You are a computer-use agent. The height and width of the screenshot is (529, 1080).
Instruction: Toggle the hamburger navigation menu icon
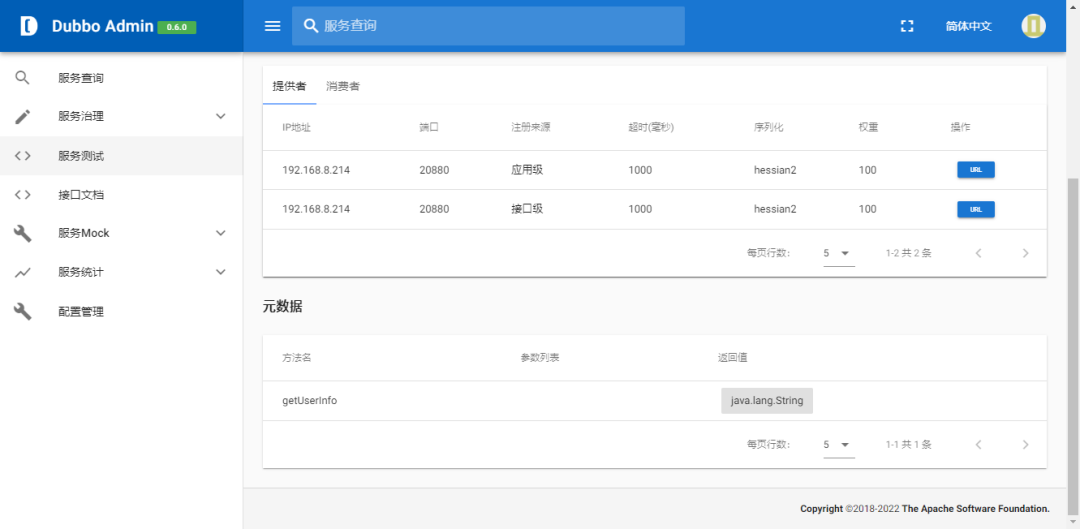click(273, 26)
